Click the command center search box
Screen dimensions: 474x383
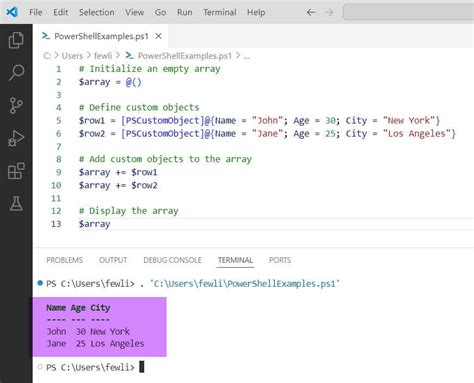409,12
